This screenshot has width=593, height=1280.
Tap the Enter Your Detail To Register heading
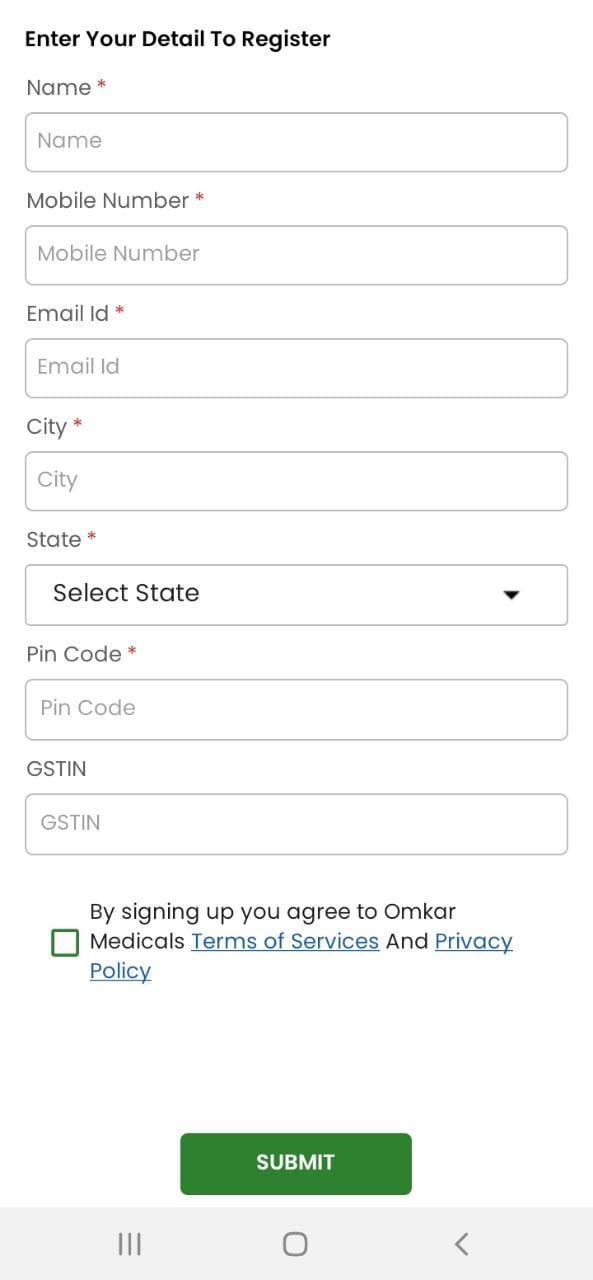click(x=178, y=38)
